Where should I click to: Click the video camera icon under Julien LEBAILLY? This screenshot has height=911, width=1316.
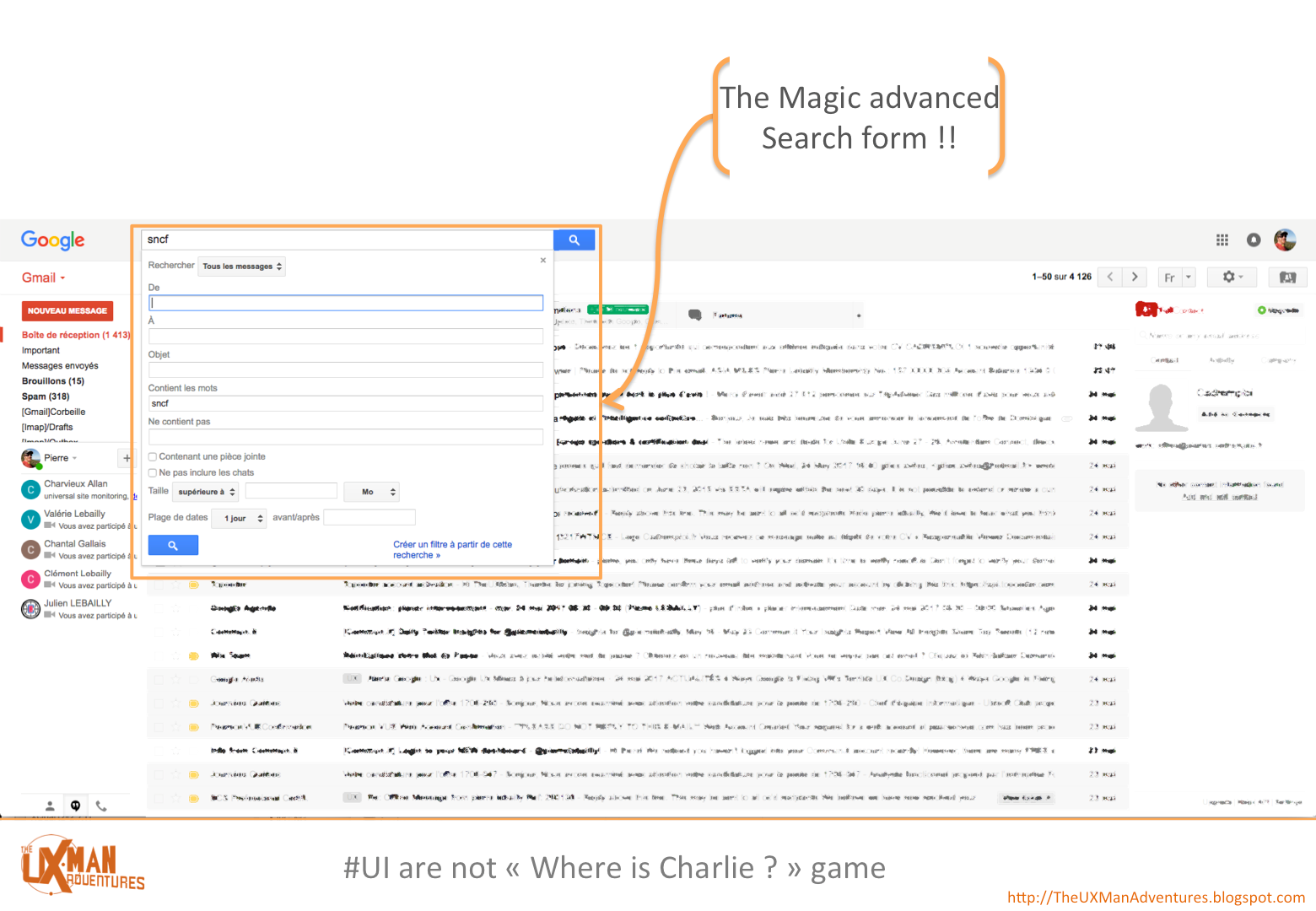(x=50, y=615)
